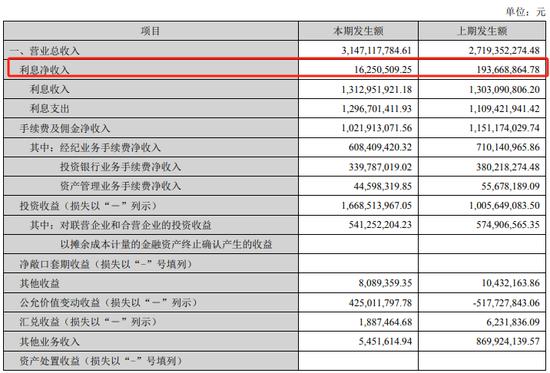Select the 手续费及佣金净收入 row label
This screenshot has height=373, width=550.
click(x=65, y=128)
